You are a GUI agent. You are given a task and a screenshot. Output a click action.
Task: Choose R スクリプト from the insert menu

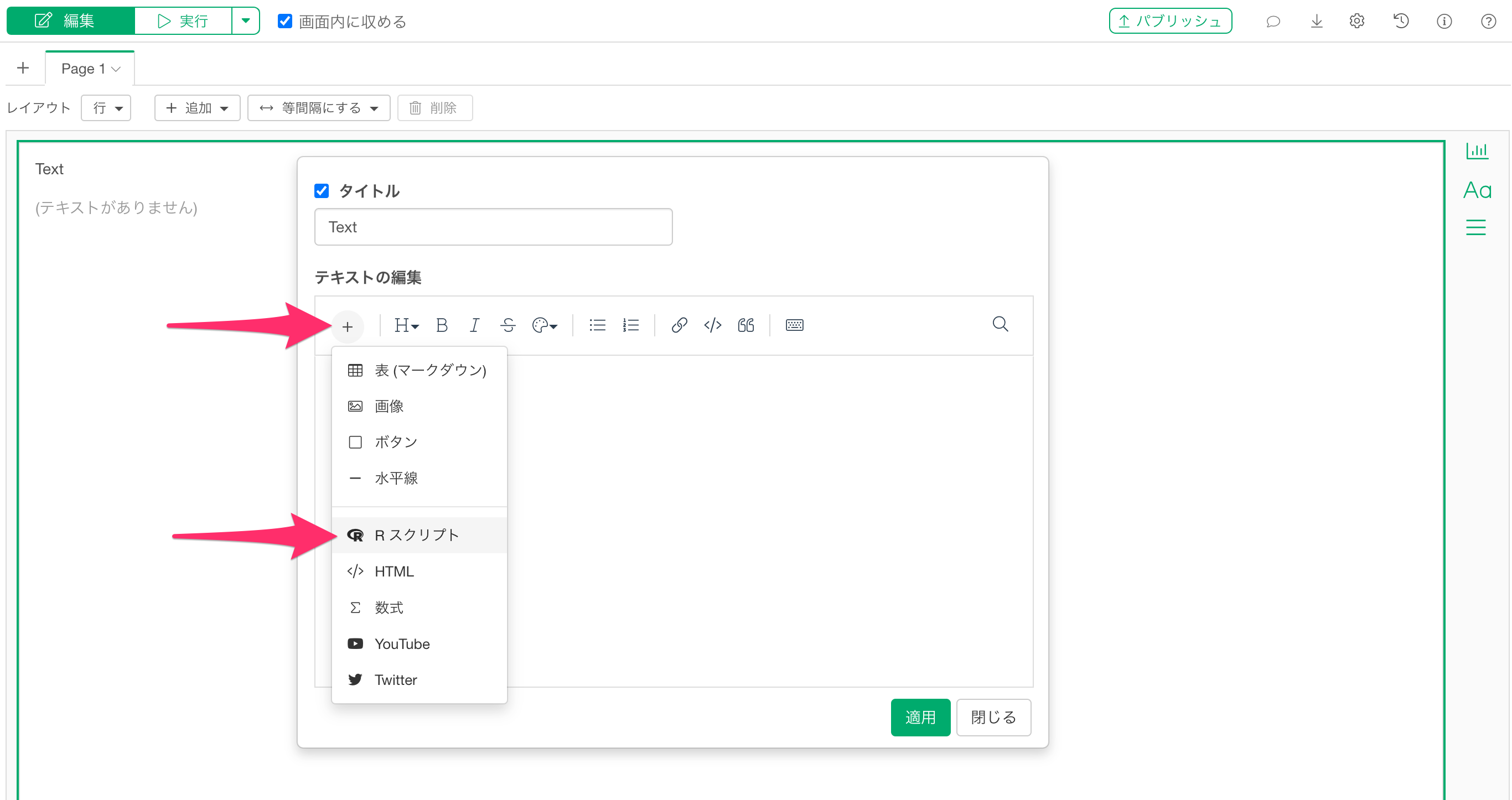pos(416,534)
